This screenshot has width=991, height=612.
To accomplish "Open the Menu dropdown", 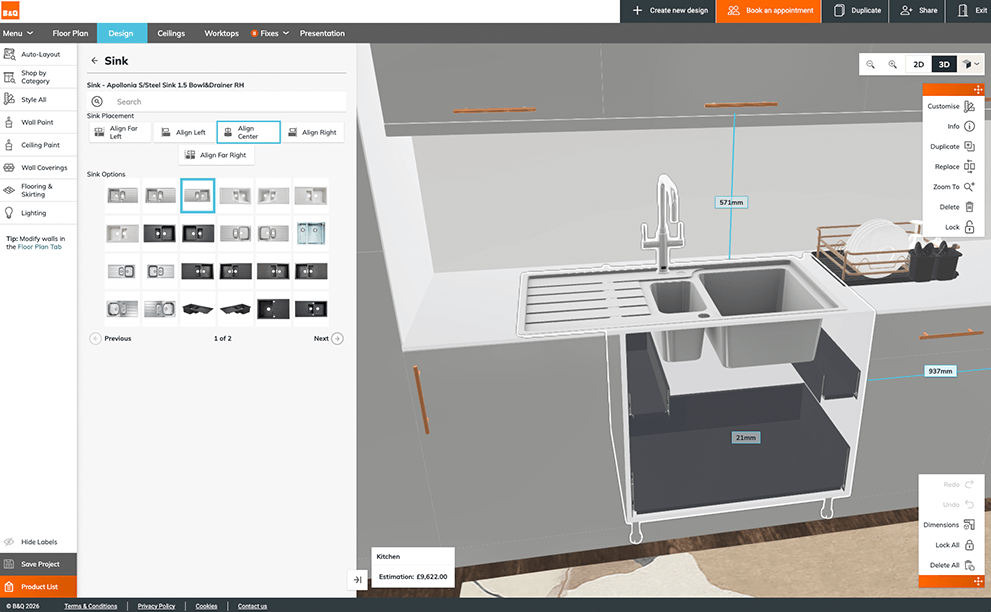I will tap(16, 33).
